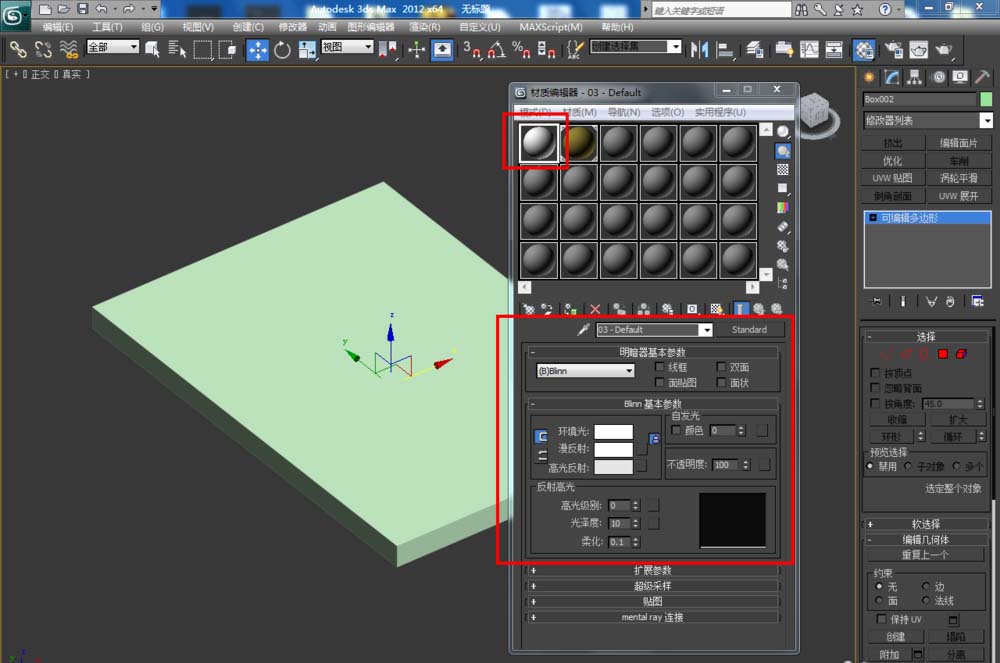
Task: Click the render teapot icon
Action: [917, 49]
